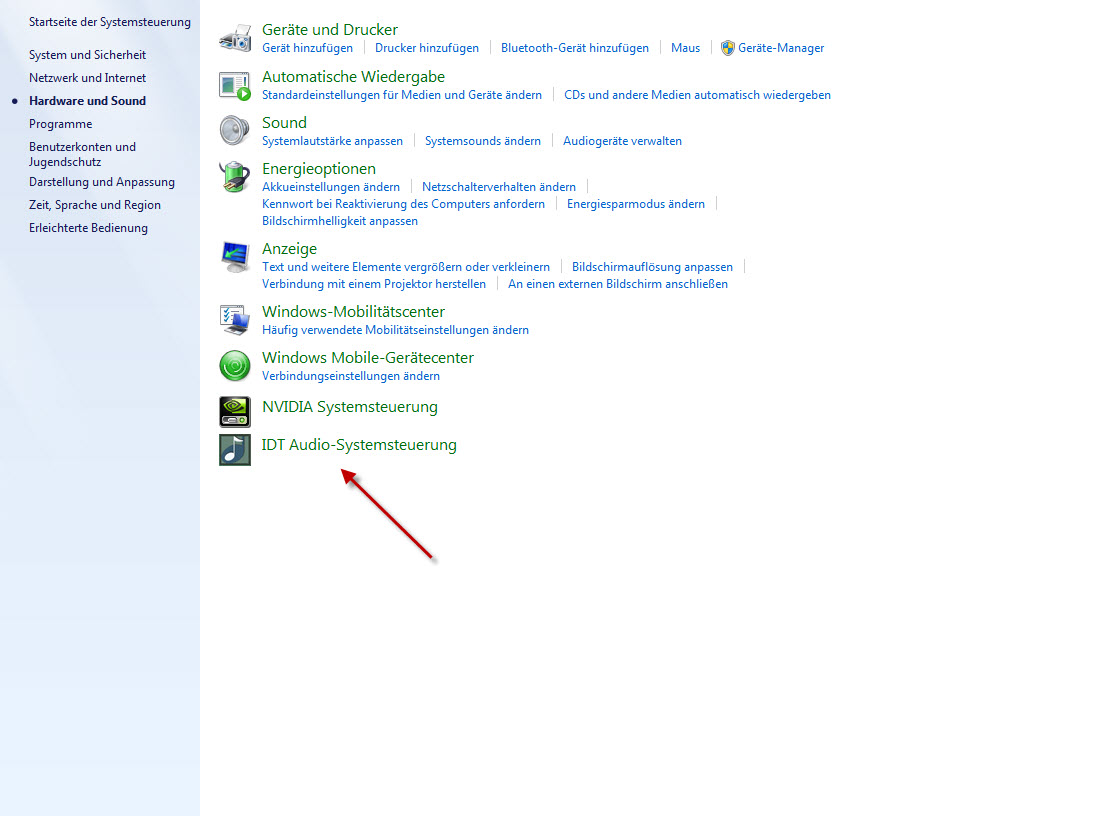Click Energiesparmodus ändern link

635,204
